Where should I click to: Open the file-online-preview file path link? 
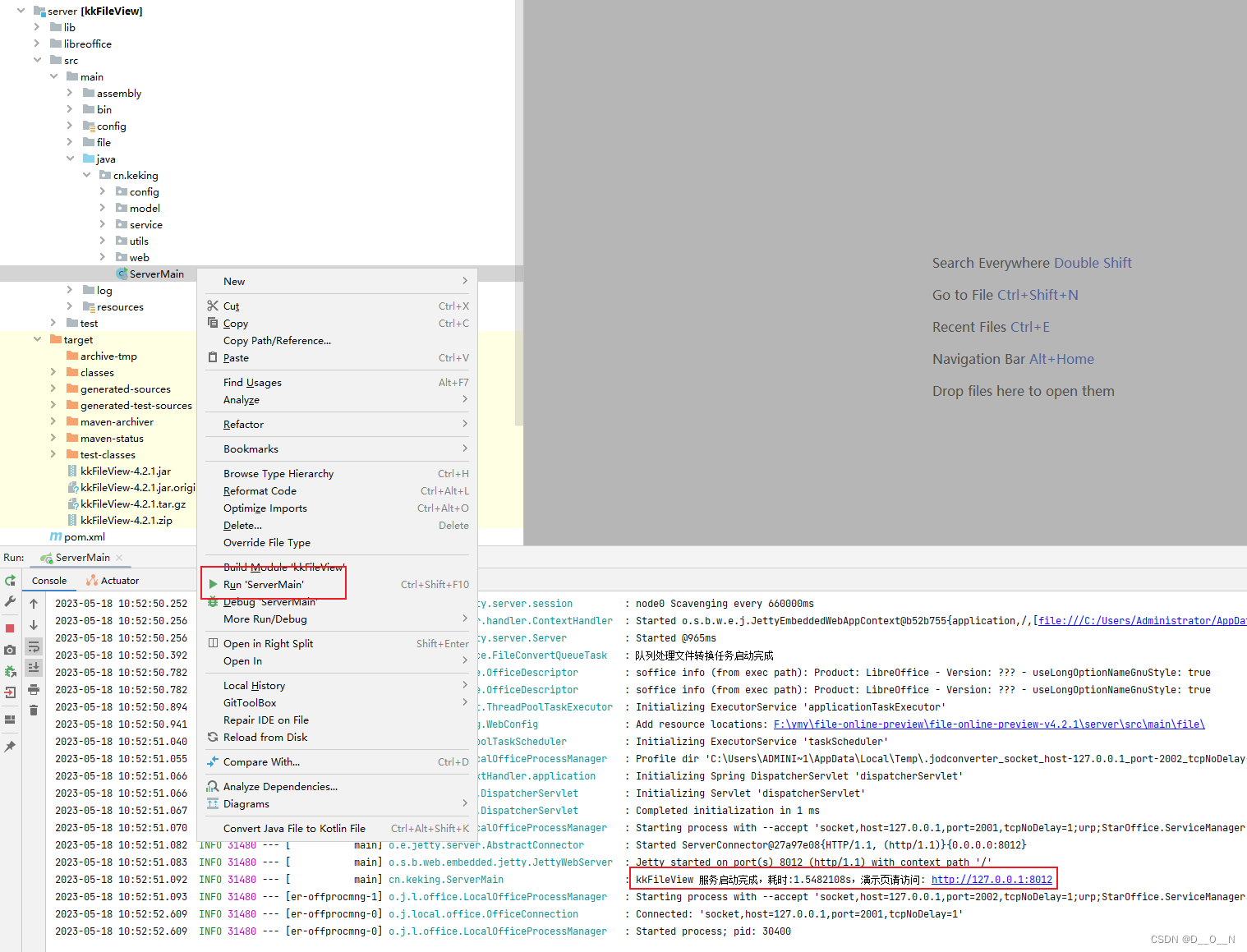pyautogui.click(x=989, y=724)
